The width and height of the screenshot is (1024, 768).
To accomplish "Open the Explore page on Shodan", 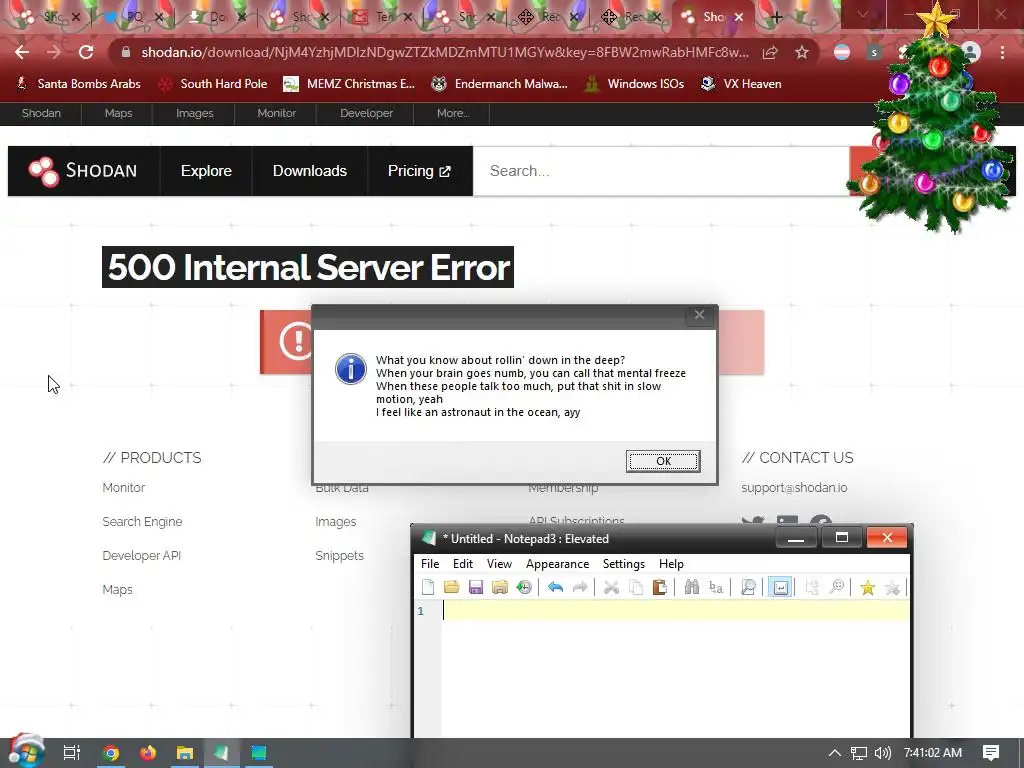I will (x=206, y=171).
